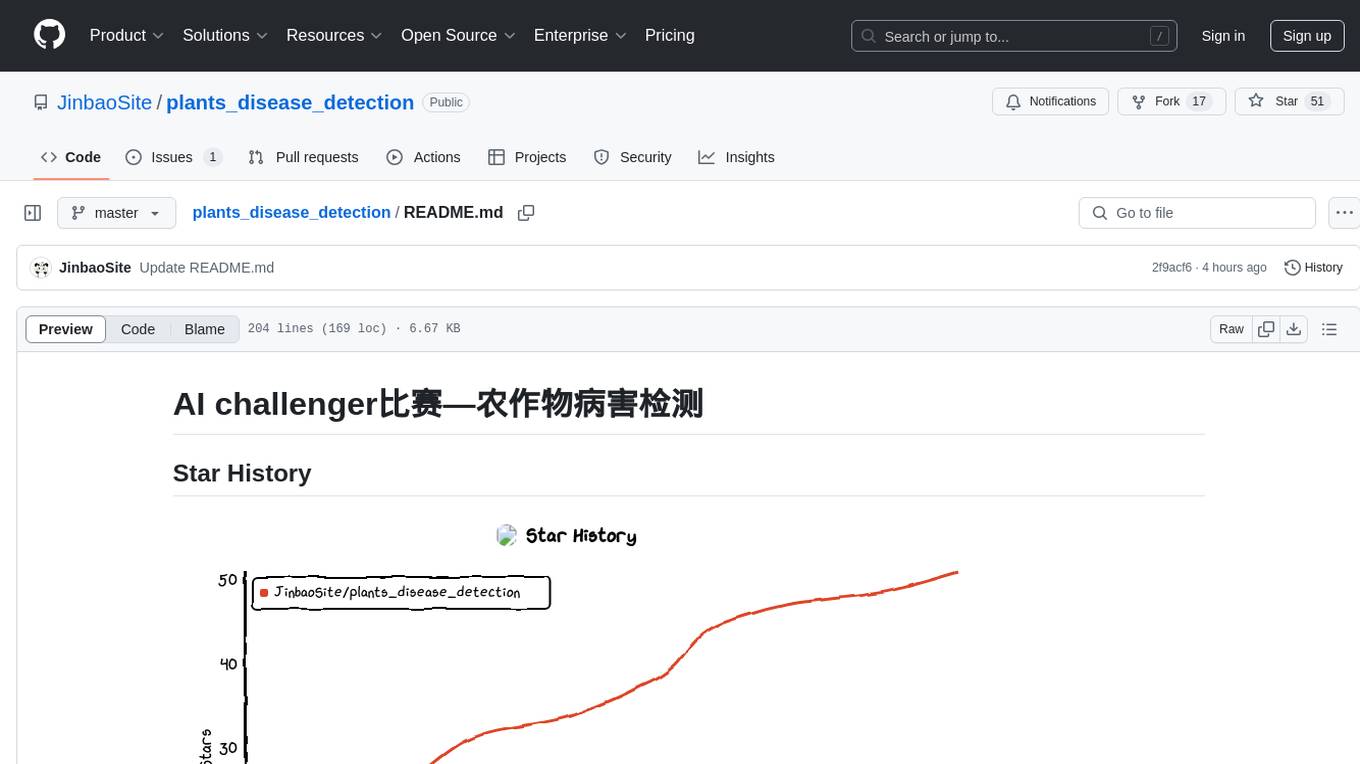Click the Star History chart image
The width and height of the screenshot is (1360, 764).
click(x=580, y=640)
